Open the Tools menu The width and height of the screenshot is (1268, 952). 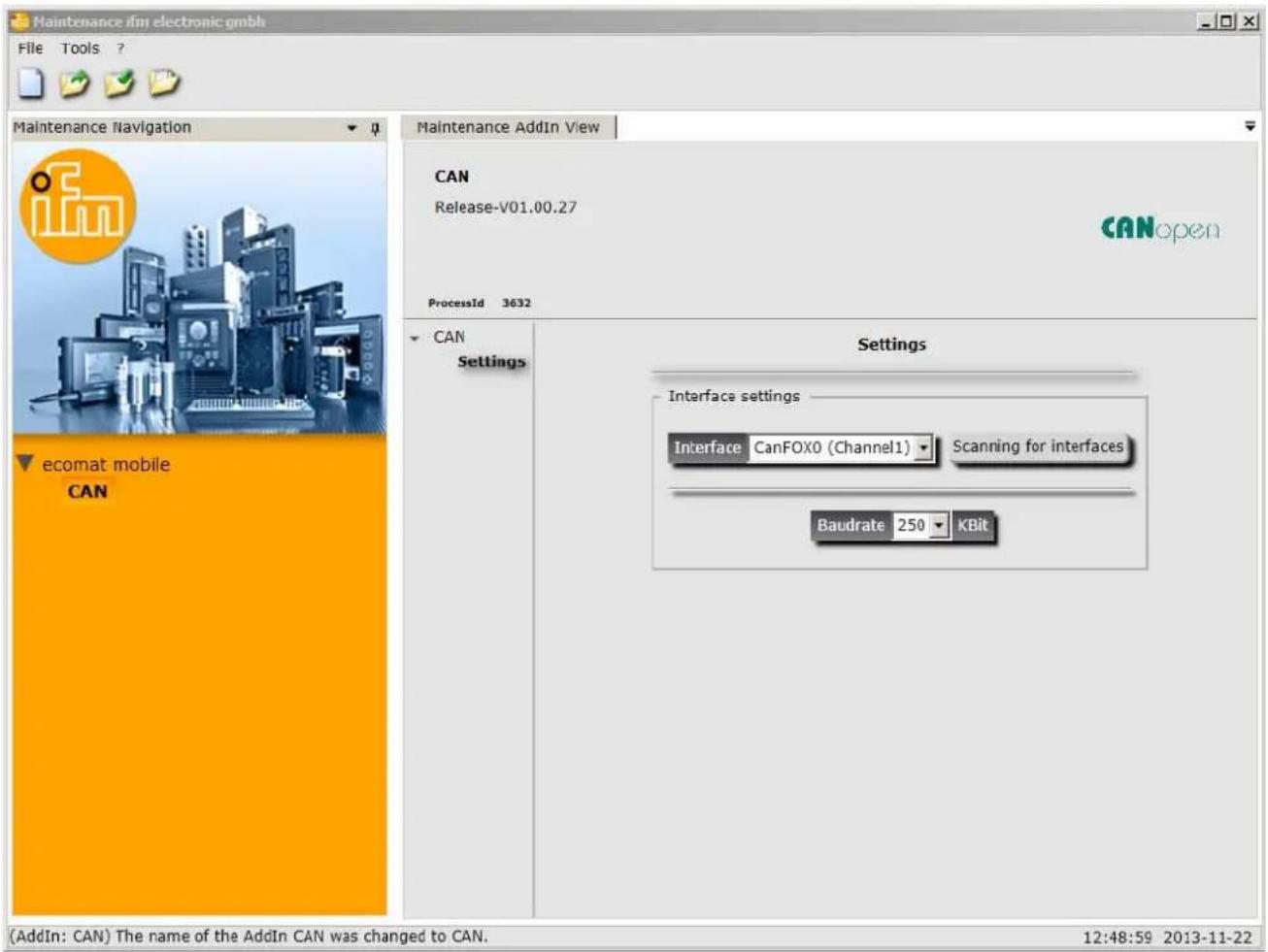(80, 48)
